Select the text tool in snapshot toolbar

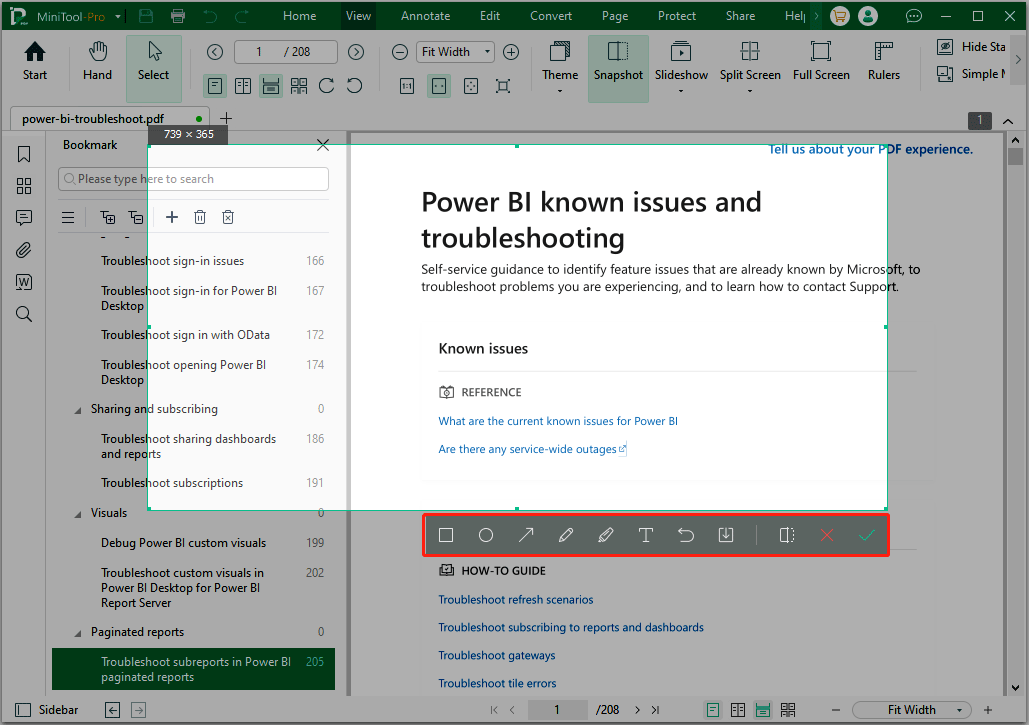point(646,535)
